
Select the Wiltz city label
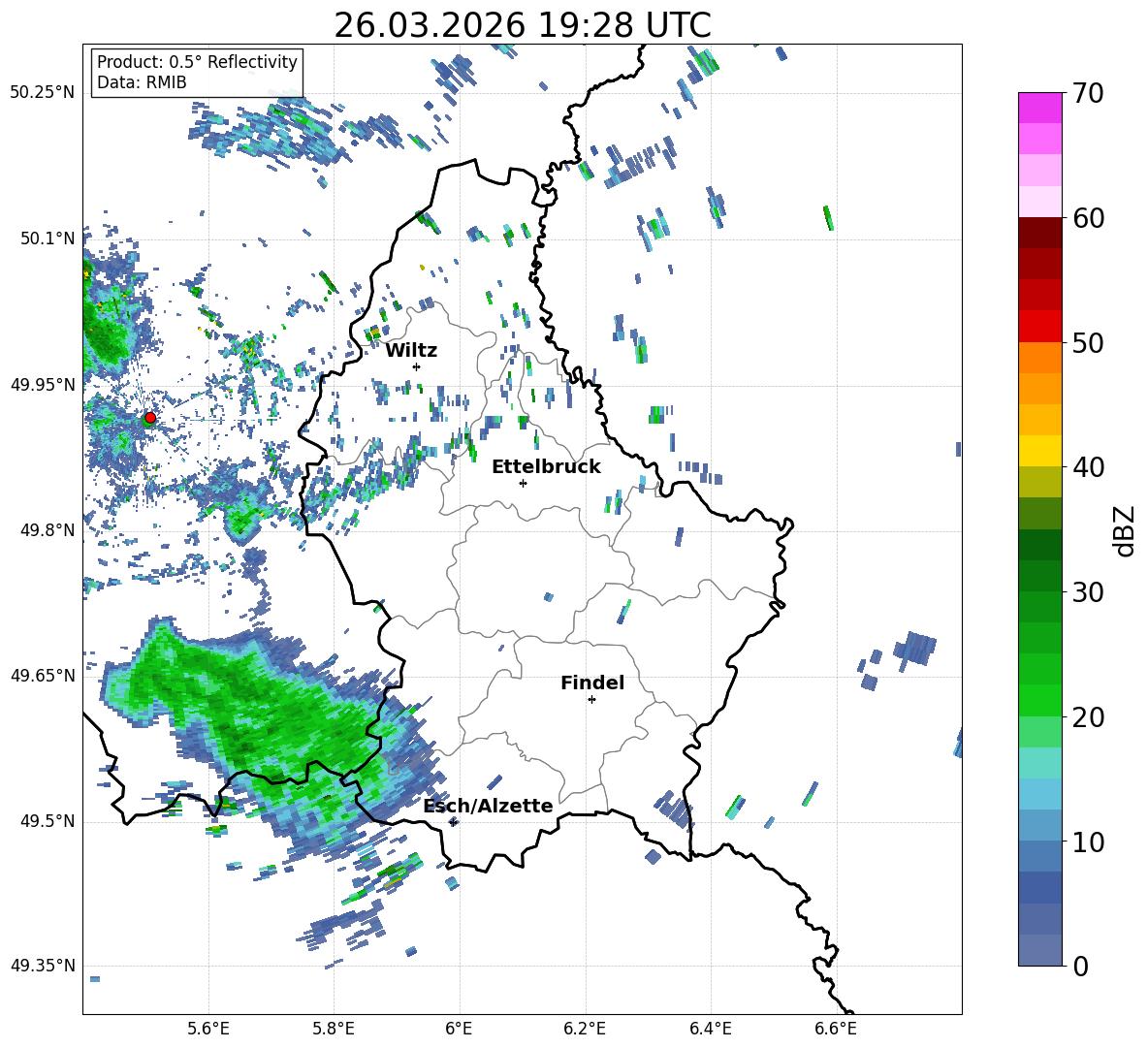(x=411, y=351)
